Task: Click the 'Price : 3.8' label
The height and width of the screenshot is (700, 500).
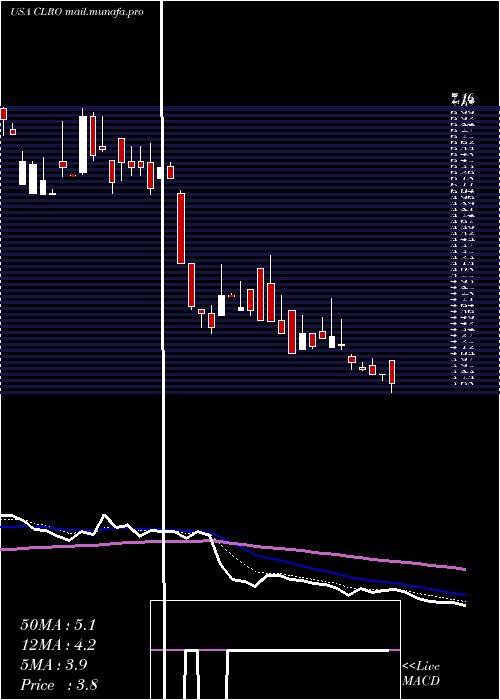Action: click(x=59, y=685)
